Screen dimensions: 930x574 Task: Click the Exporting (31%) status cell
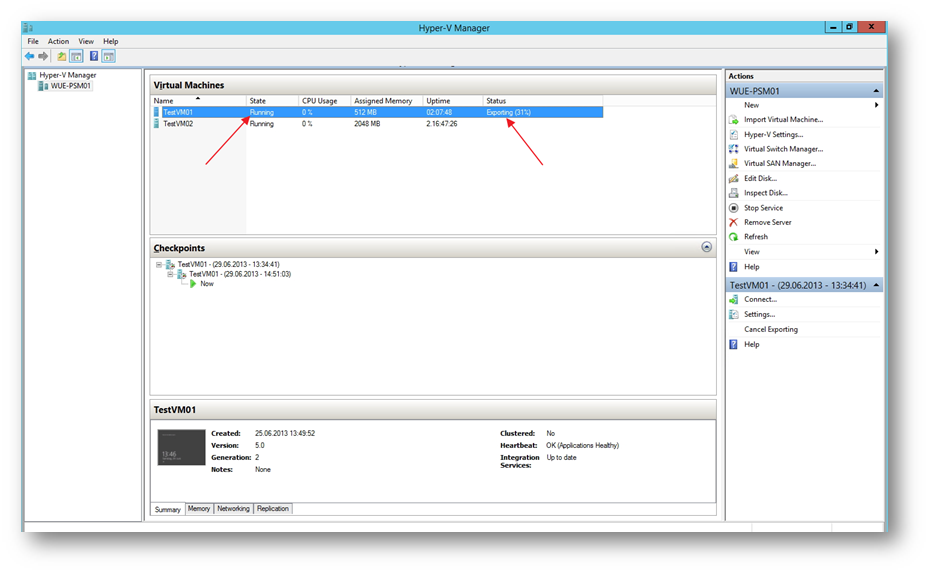pyautogui.click(x=508, y=112)
